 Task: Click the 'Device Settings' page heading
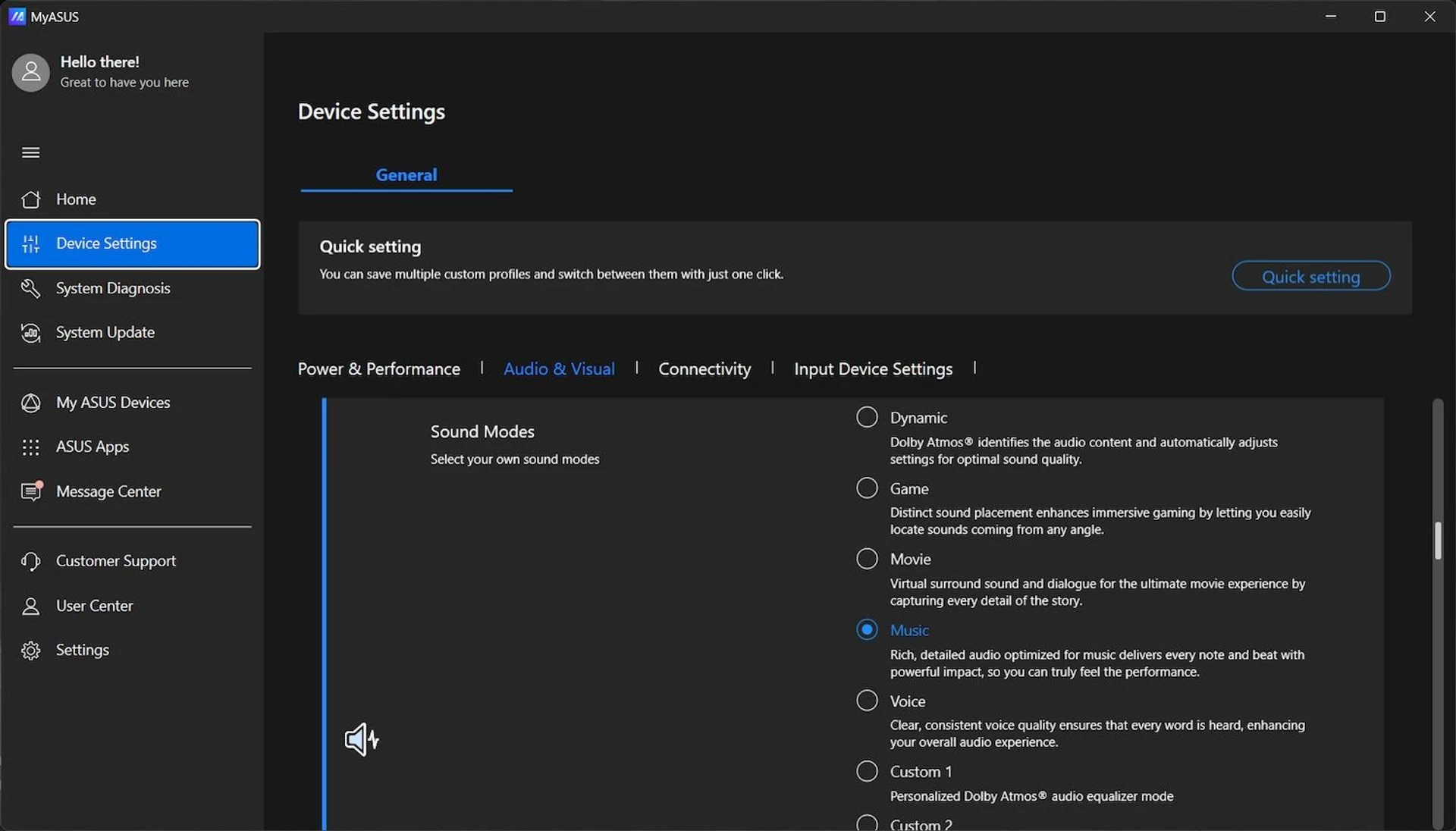[x=372, y=112]
